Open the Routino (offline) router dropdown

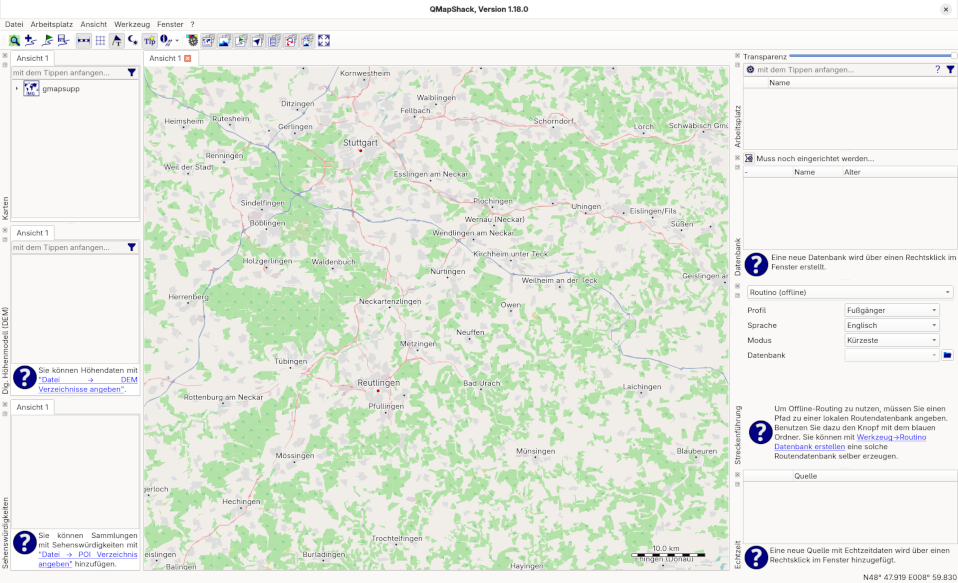(849, 292)
